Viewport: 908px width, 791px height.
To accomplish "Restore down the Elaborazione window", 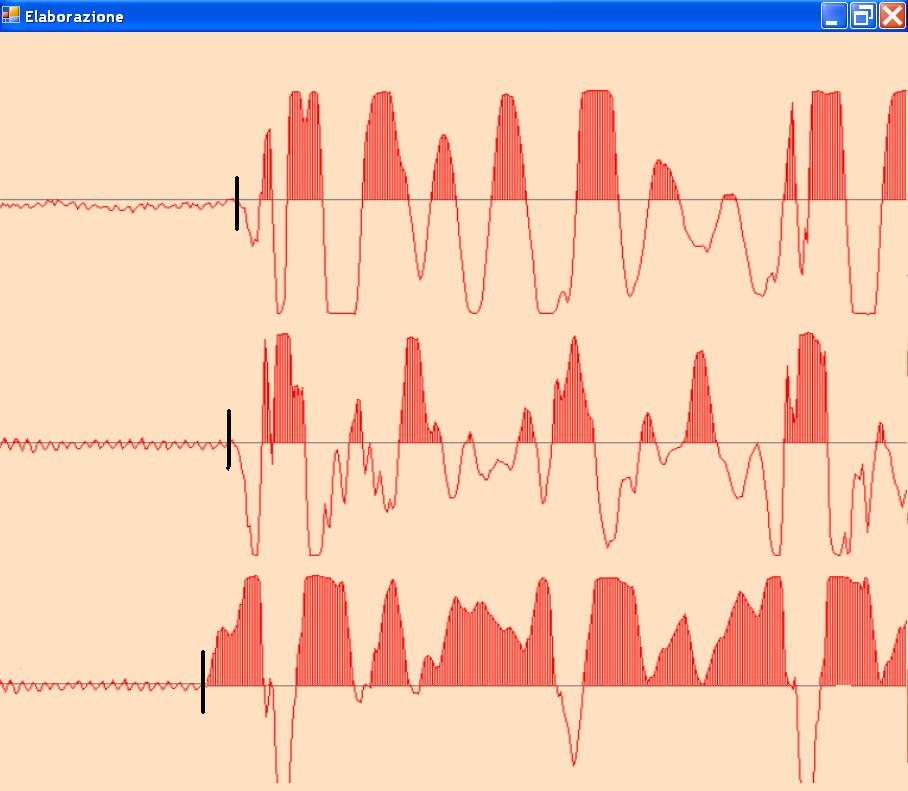I will (863, 16).
